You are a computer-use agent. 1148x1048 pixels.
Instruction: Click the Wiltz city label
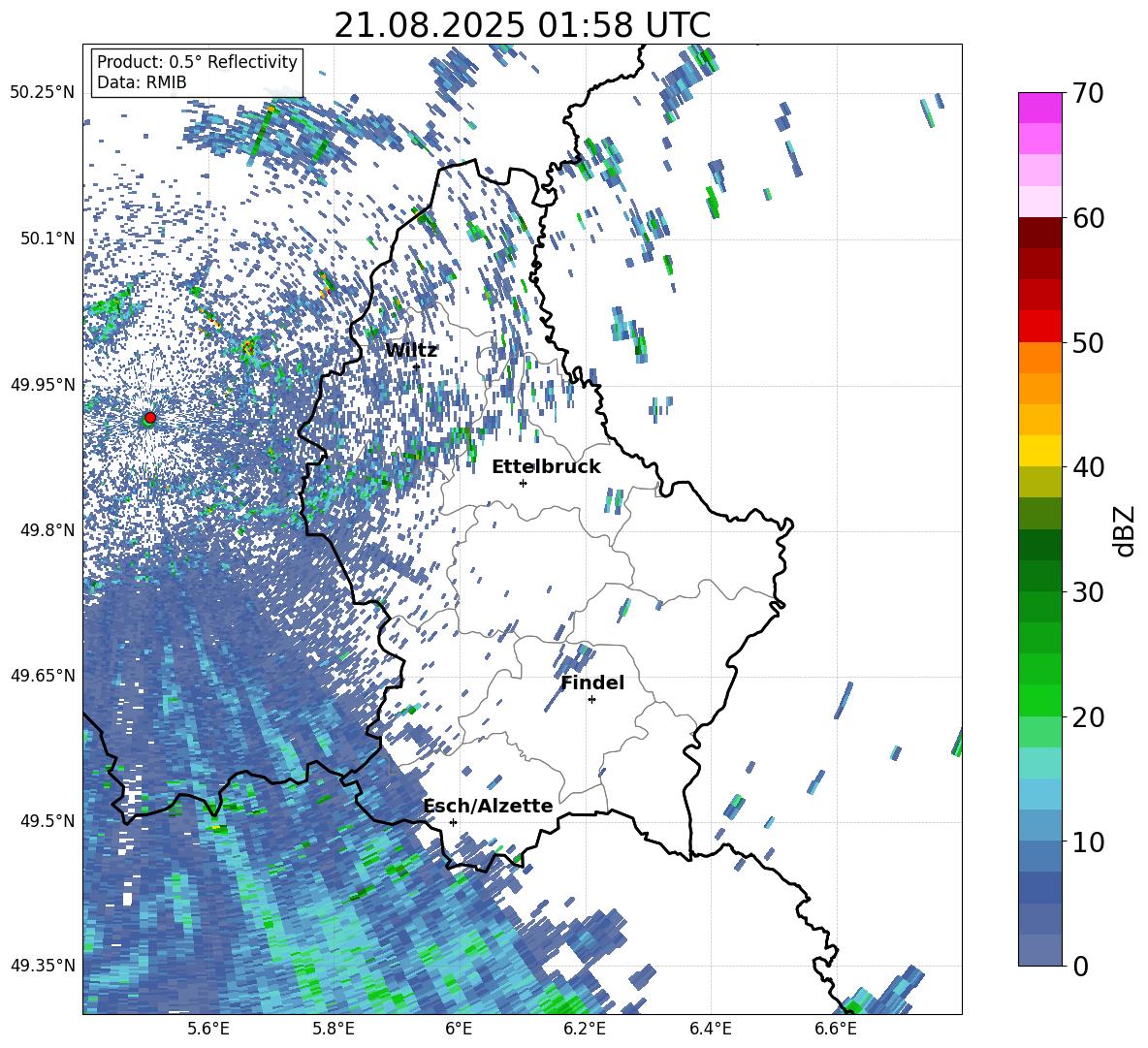coord(411,350)
